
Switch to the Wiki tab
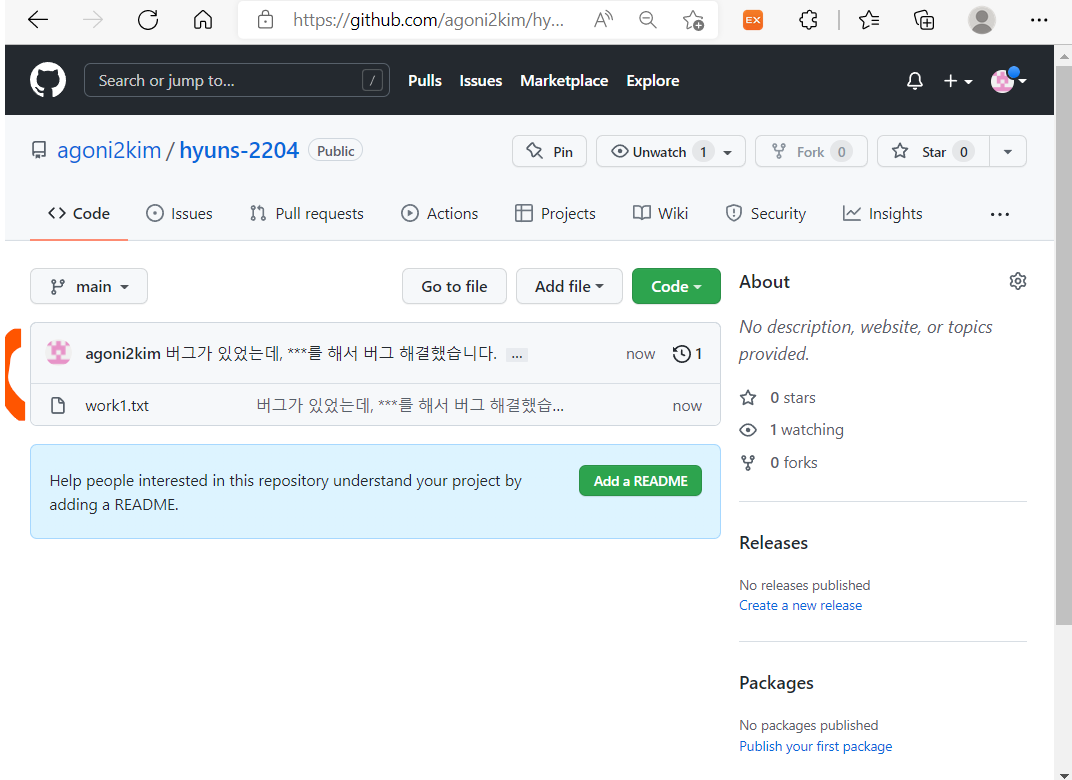pyautogui.click(x=660, y=213)
